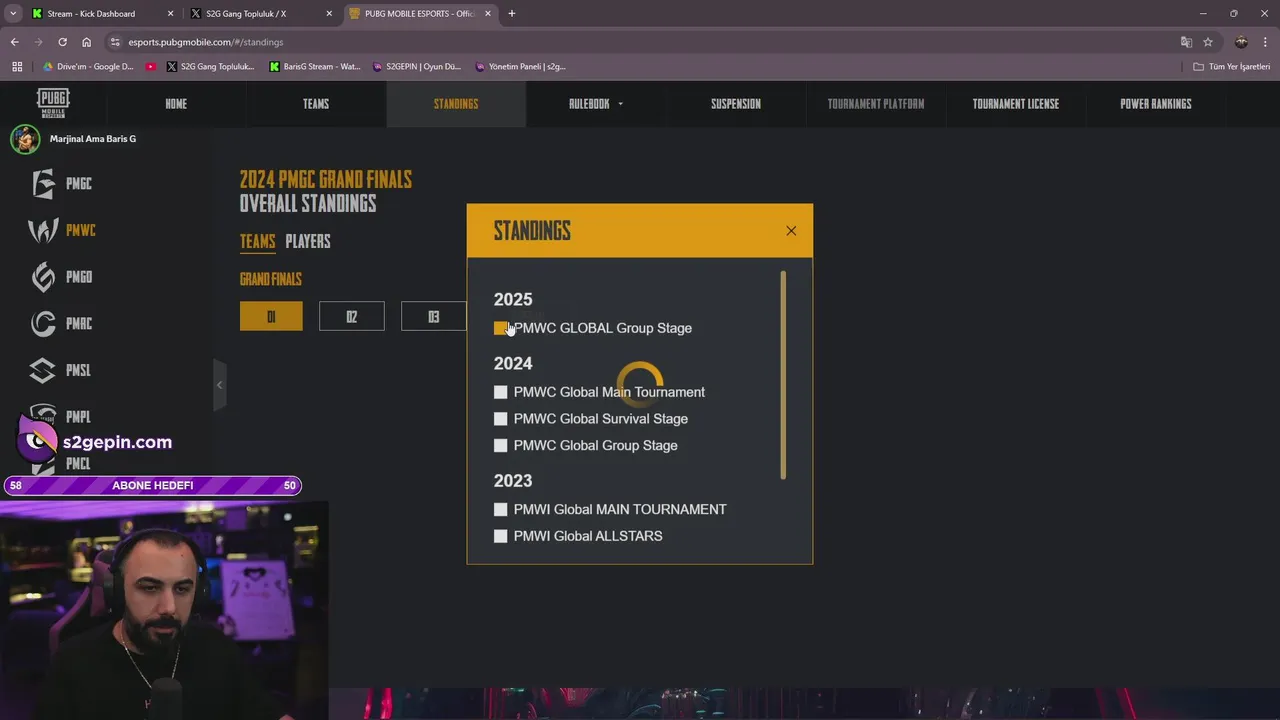Click the PUBG Mobile Esports logo
Screen dimensions: 1280x720
(x=53, y=103)
